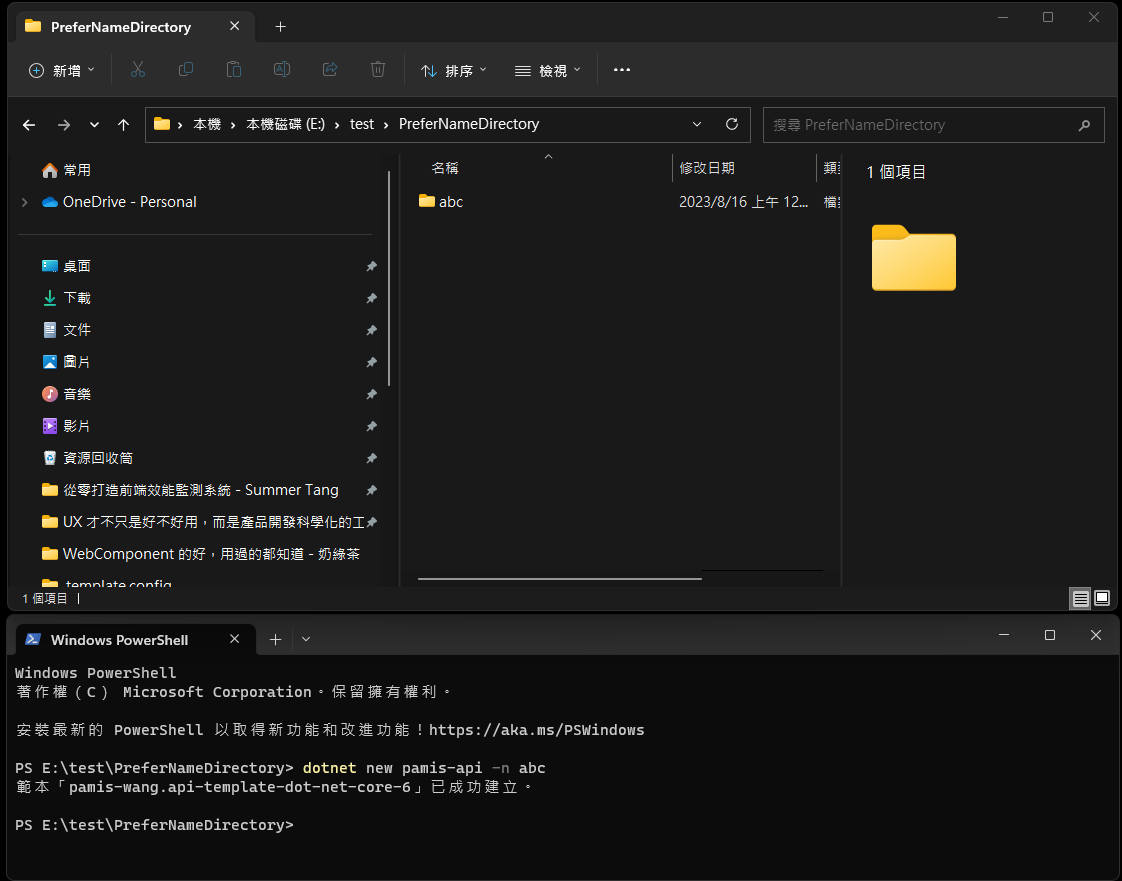Screen dimensions: 1122x881
Task: Click the test folder in the breadcrumb
Action: click(x=361, y=124)
